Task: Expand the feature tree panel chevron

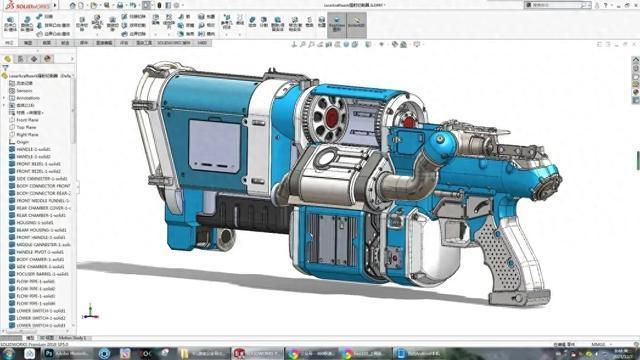Action: 72,59
